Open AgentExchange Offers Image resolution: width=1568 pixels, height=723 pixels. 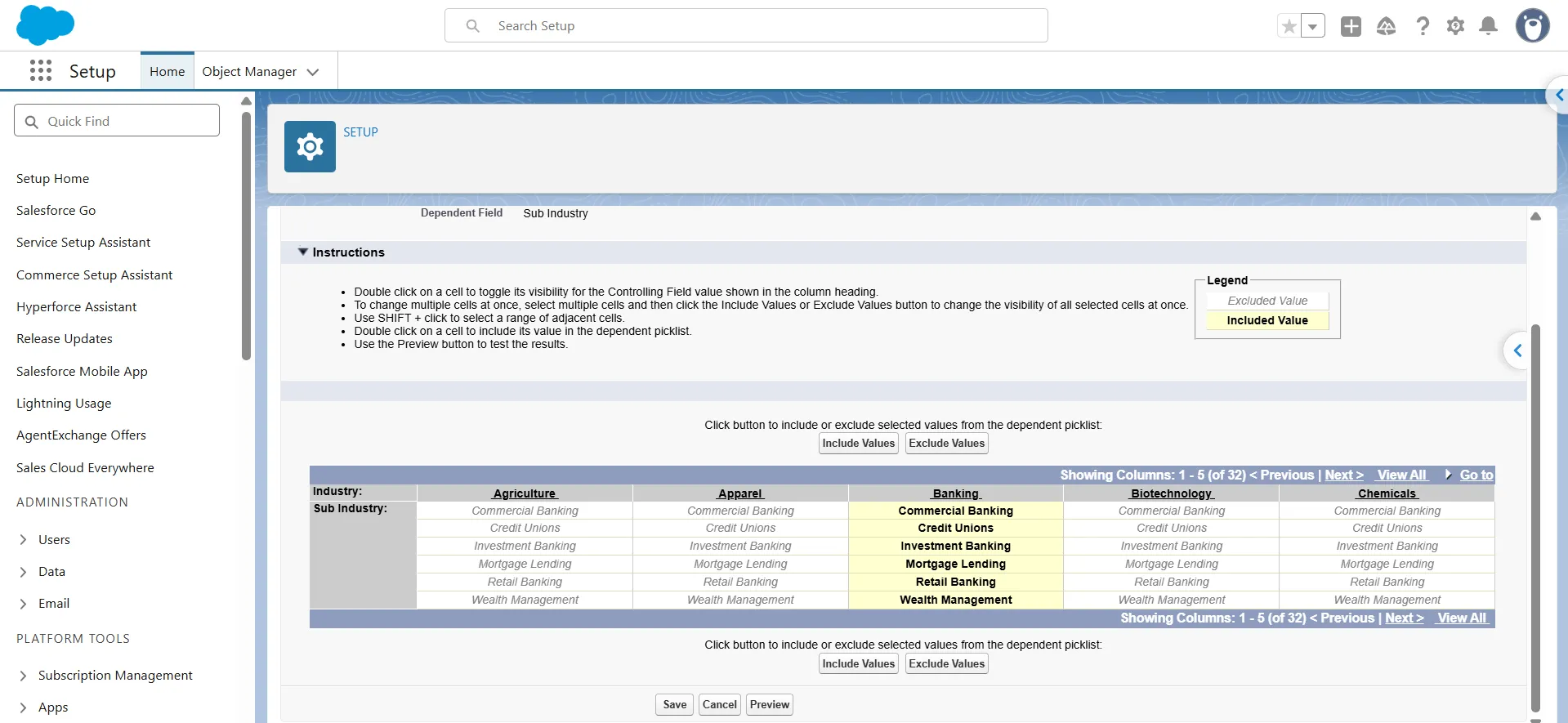click(x=81, y=435)
